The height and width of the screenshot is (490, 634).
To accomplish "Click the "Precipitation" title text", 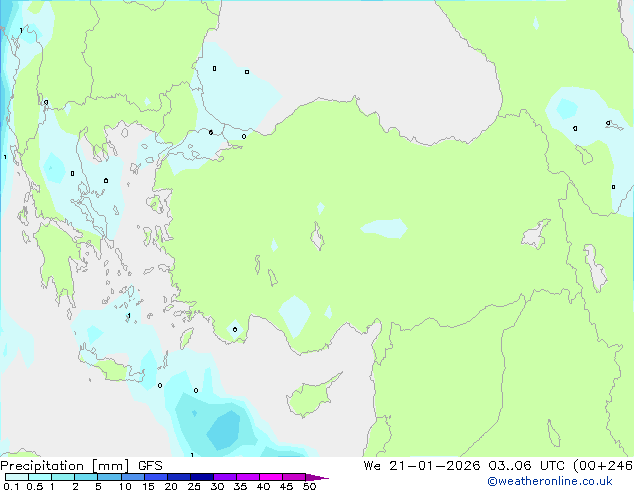I will 42,466.
